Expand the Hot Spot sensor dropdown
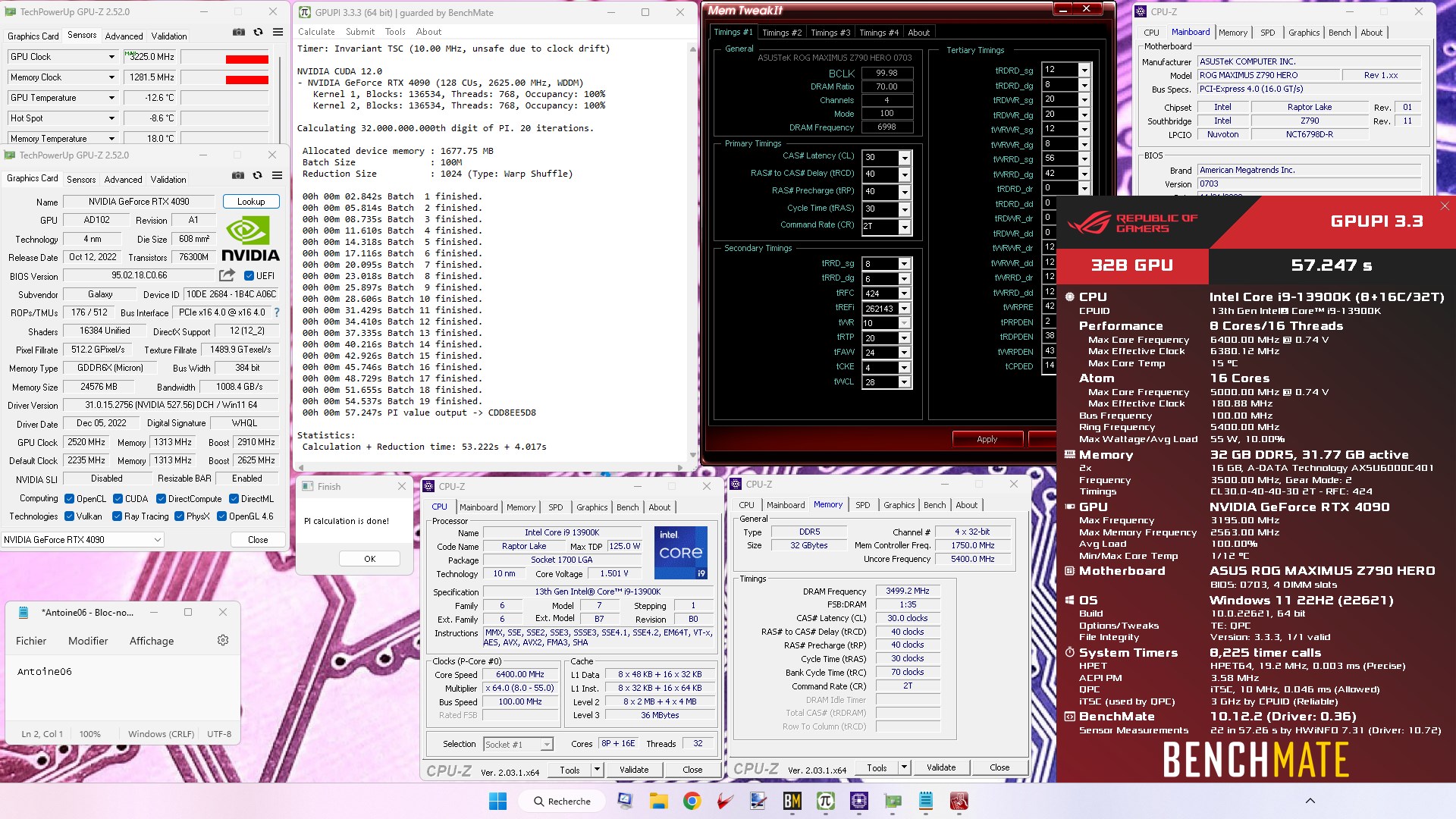The image size is (1456, 819). coord(111,118)
